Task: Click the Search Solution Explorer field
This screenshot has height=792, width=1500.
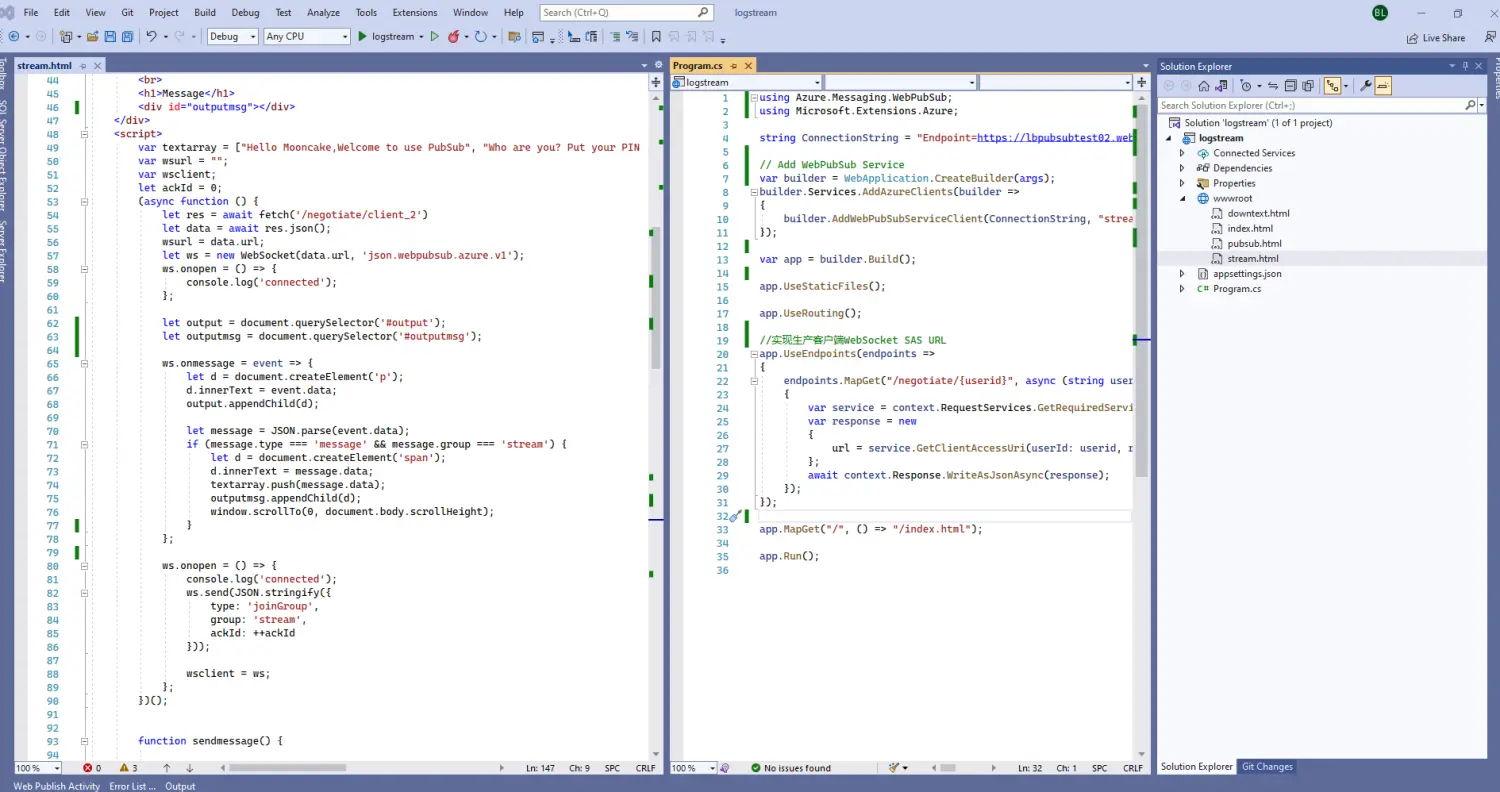Action: click(1313, 105)
